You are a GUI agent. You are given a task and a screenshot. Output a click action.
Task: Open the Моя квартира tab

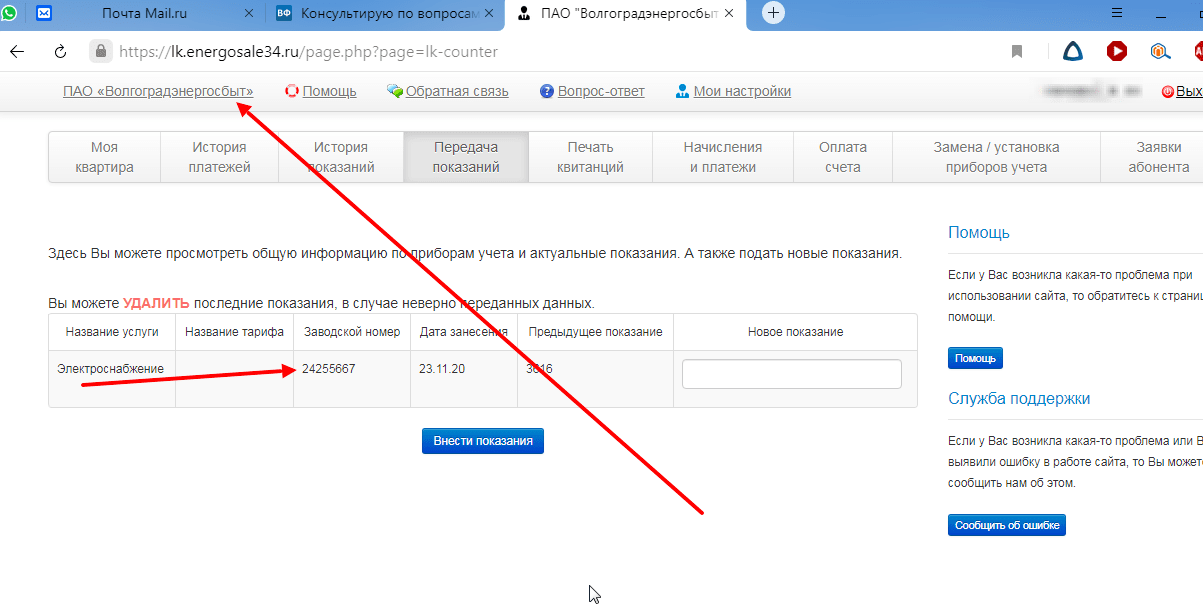tap(104, 157)
